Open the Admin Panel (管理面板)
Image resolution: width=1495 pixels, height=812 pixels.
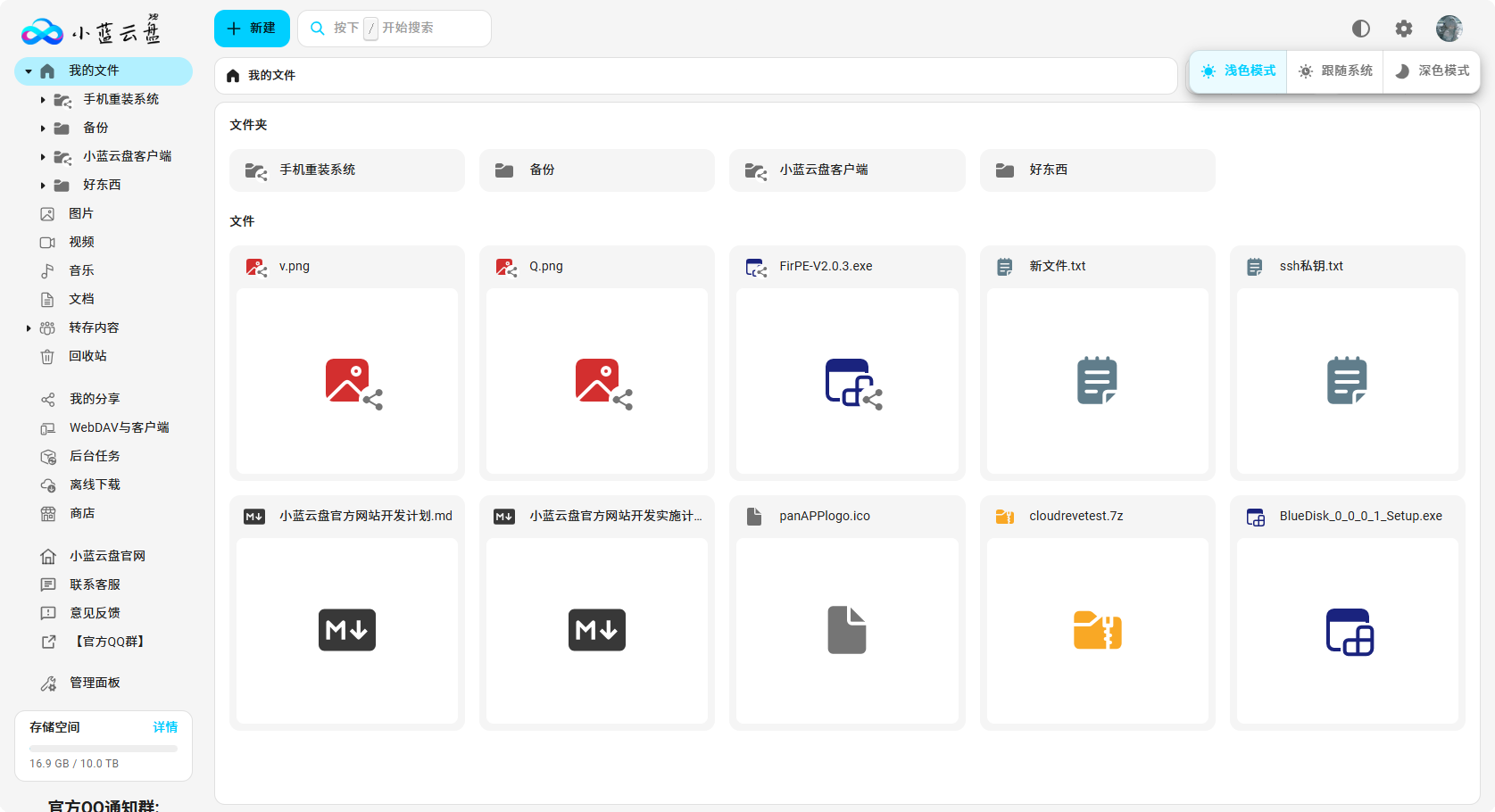click(94, 683)
